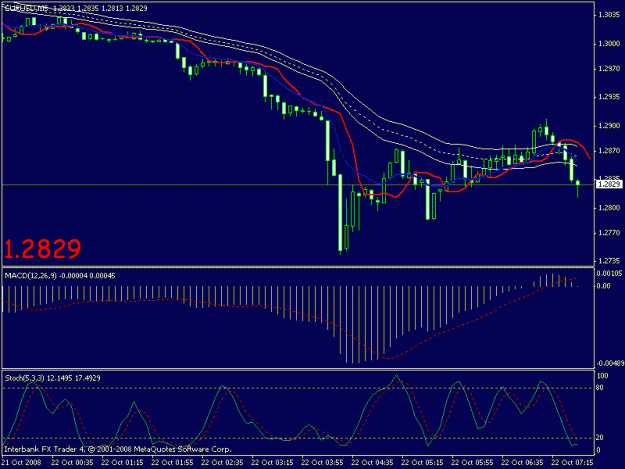Viewport: 625px width, 469px height.
Task: Click the MACD(12,26,9) indicator label
Action: 31,276
